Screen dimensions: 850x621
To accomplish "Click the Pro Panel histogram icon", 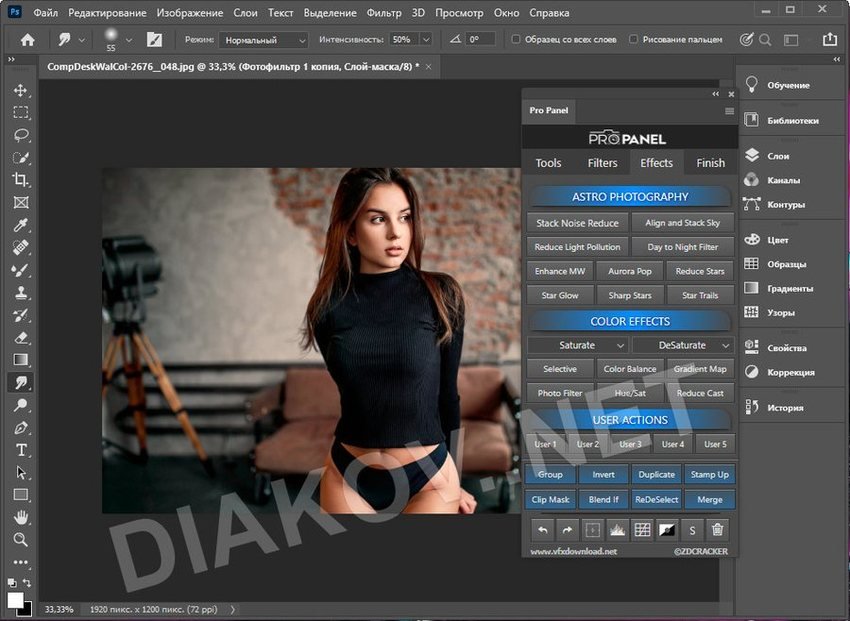I will (617, 530).
